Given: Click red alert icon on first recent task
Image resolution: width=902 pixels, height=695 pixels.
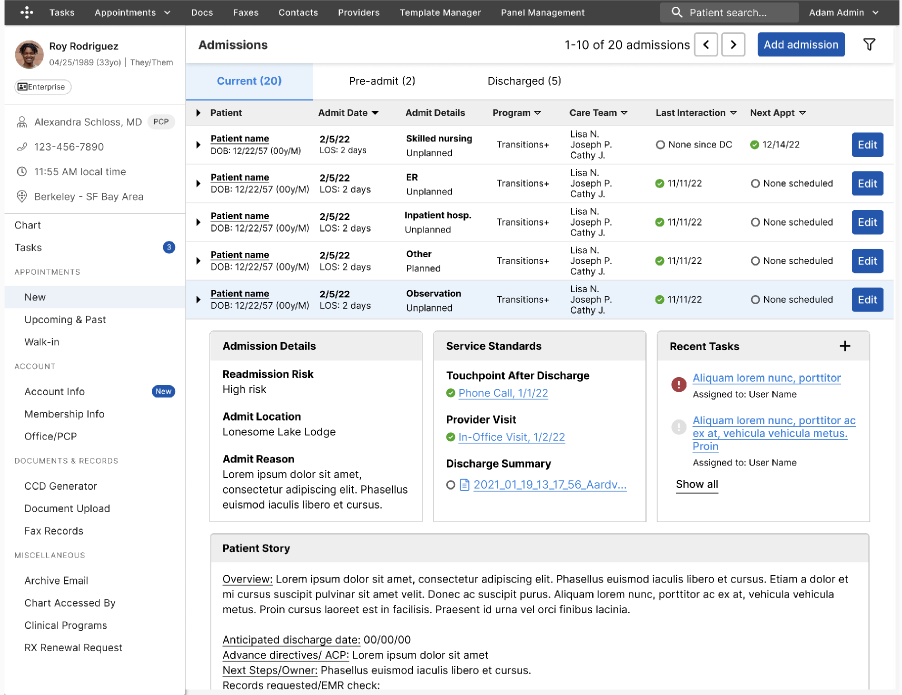Looking at the screenshot, I should pos(679,384).
